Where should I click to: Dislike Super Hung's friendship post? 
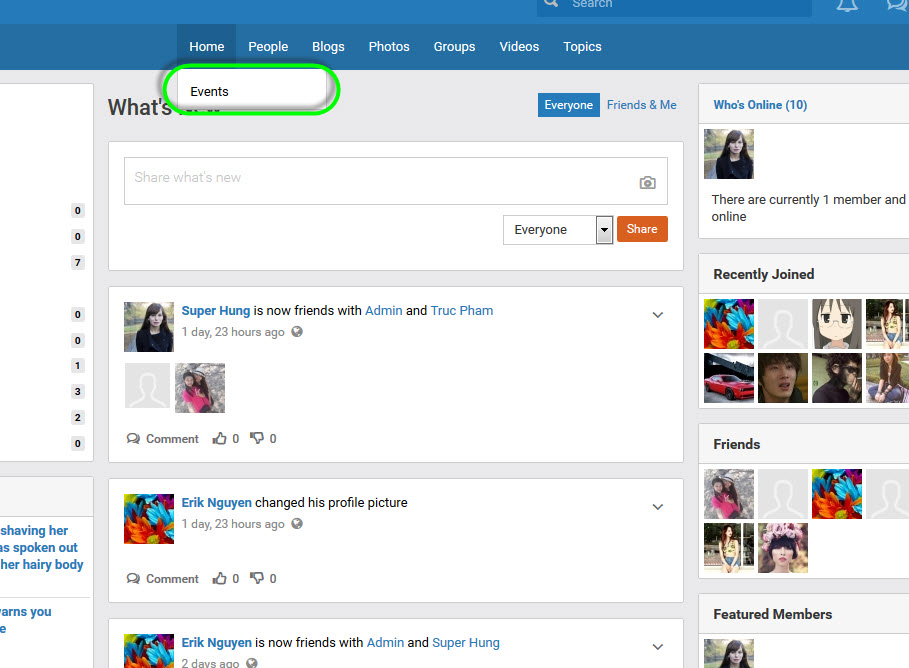257,439
